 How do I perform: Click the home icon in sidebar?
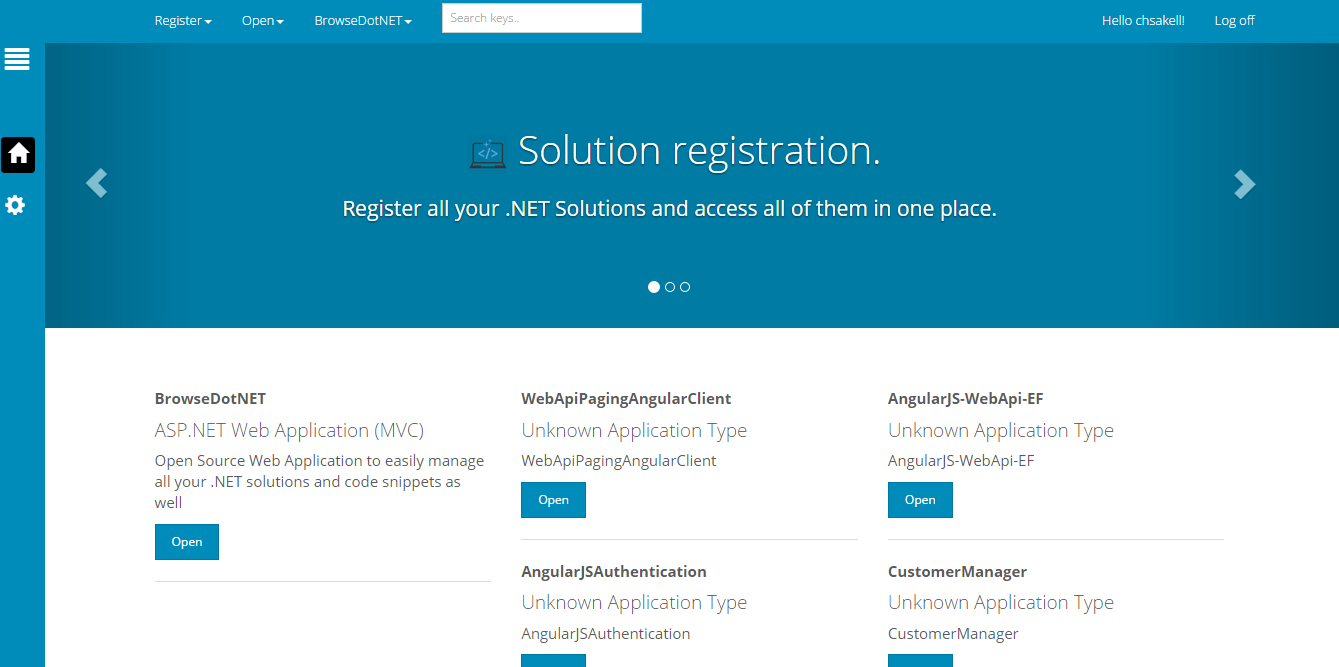18,154
